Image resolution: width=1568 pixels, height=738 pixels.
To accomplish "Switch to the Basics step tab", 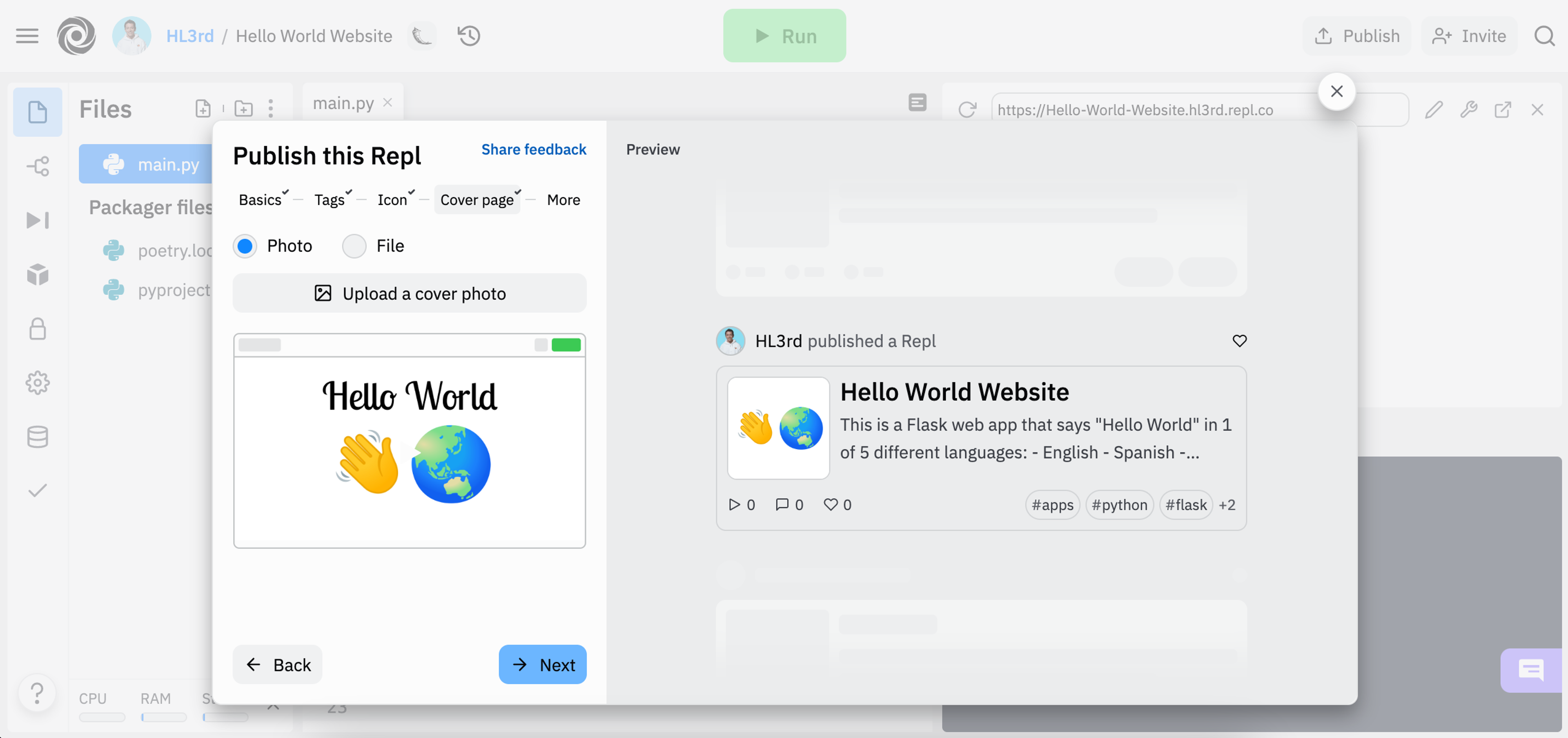I will (x=260, y=200).
